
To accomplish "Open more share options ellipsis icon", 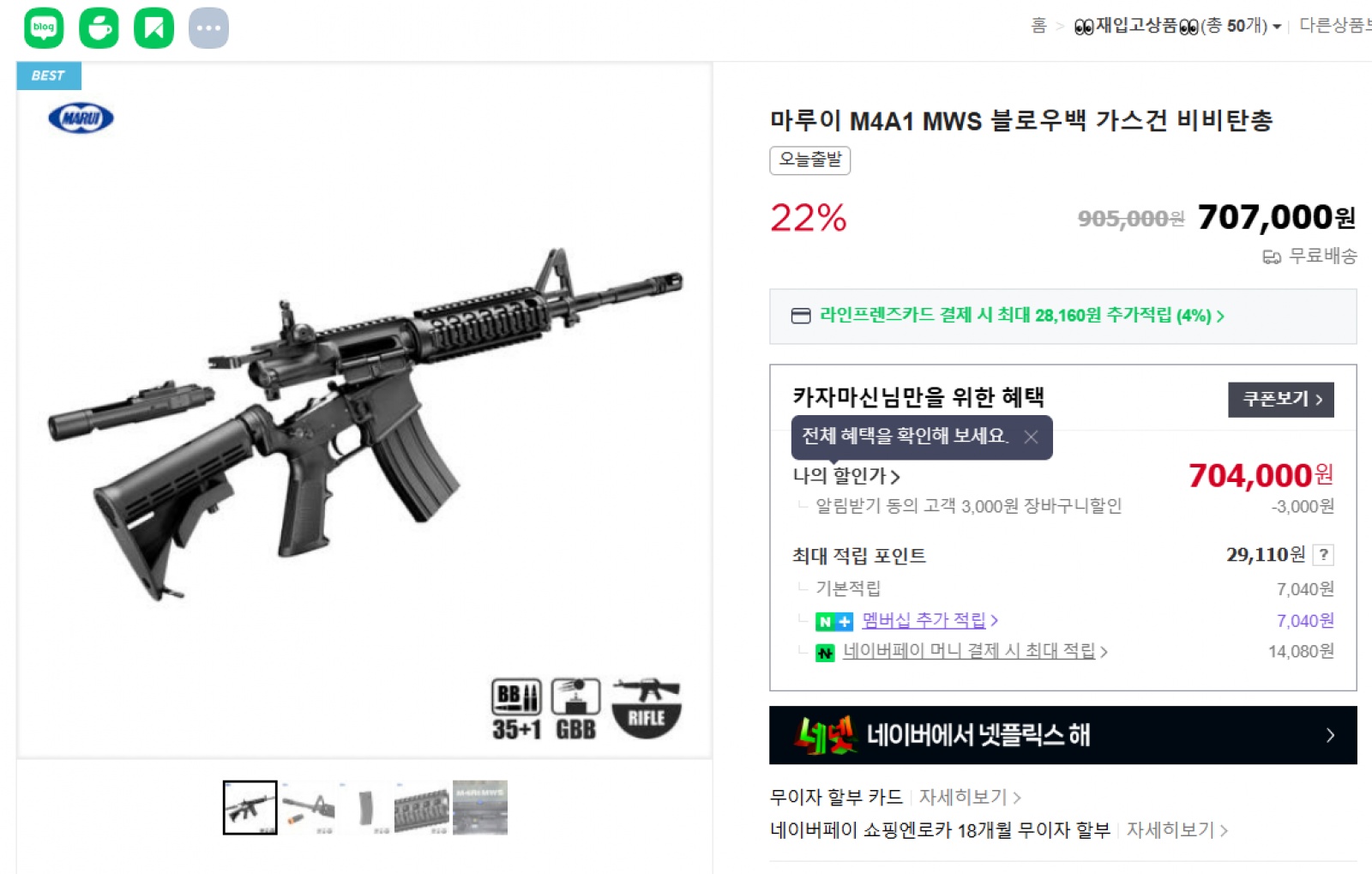I will pyautogui.click(x=208, y=28).
